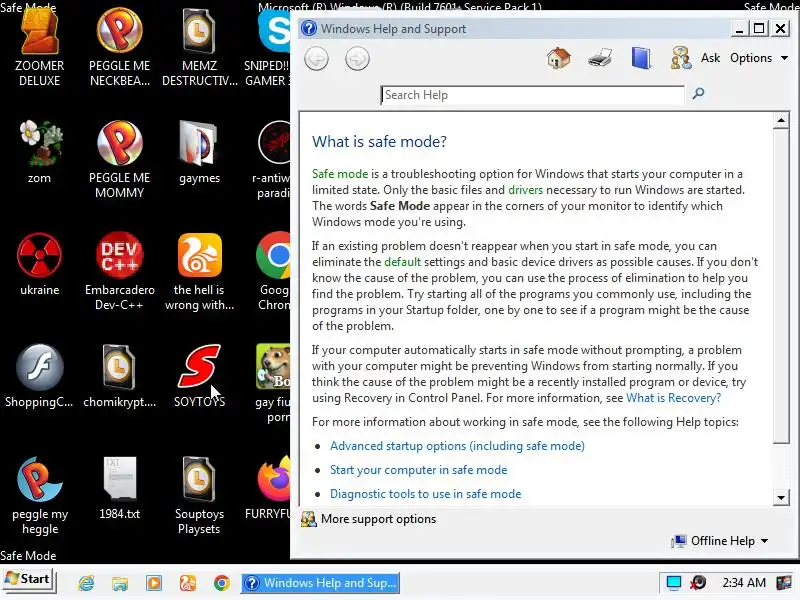
Task: Select 'the hell is wrong with...' icon
Action: (199, 272)
